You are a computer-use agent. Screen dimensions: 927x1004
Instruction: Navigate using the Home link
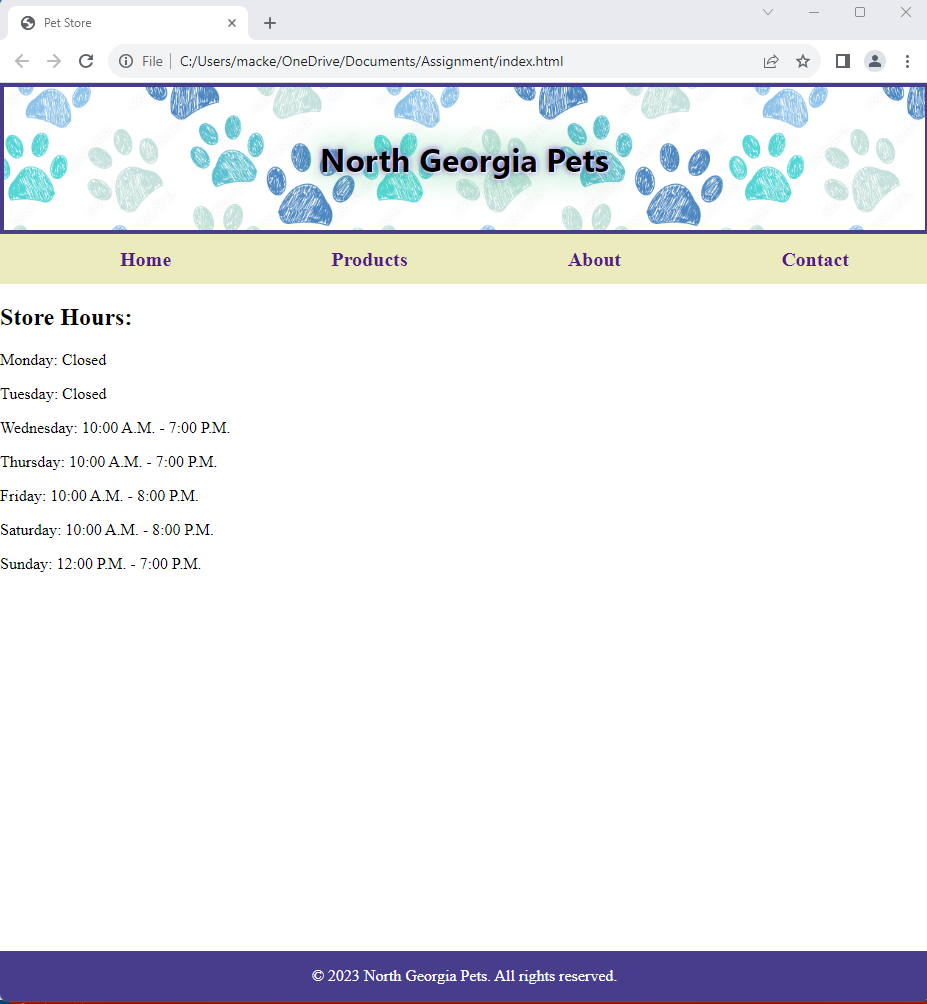(145, 259)
